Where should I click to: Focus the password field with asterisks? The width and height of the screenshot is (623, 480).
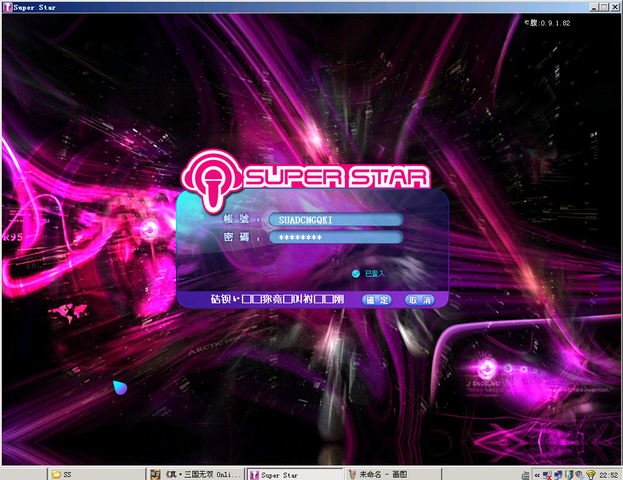pyautogui.click(x=336, y=237)
